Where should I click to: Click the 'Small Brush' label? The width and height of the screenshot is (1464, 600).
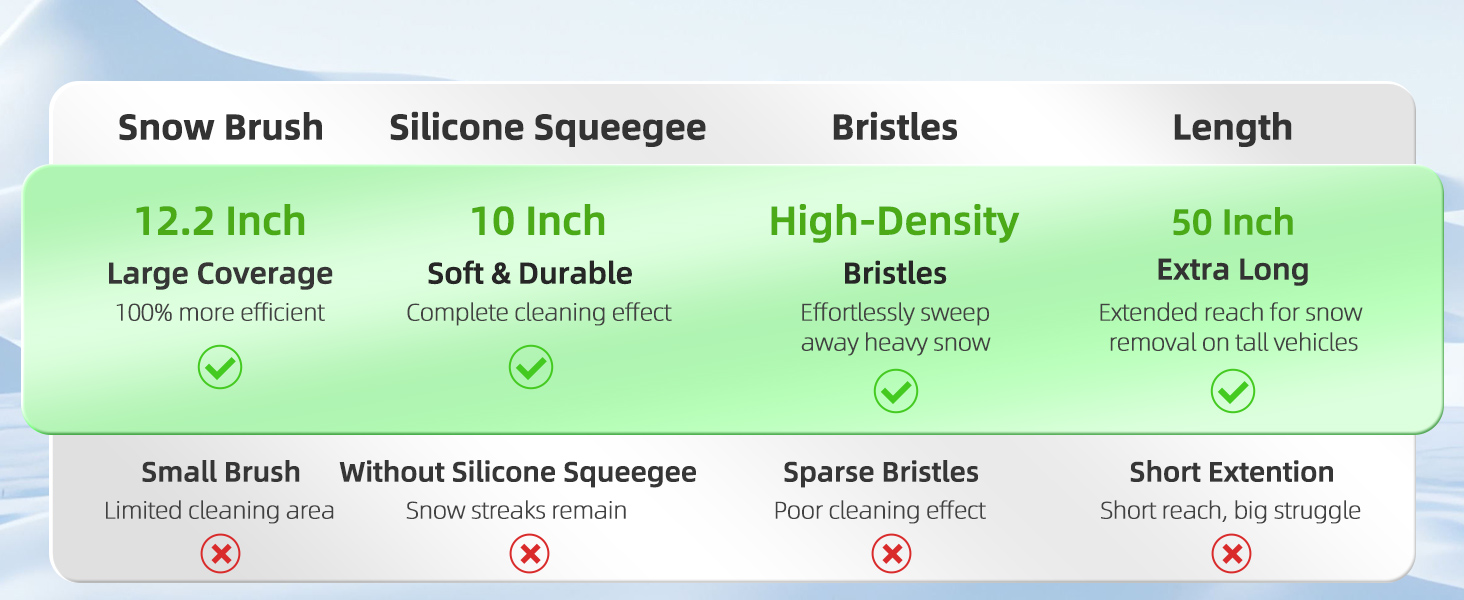pos(220,472)
